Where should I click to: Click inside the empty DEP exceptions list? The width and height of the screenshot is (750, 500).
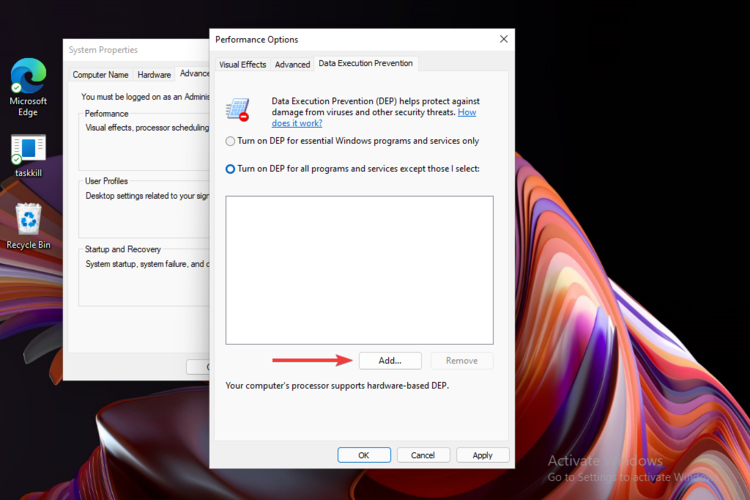[x=359, y=270]
